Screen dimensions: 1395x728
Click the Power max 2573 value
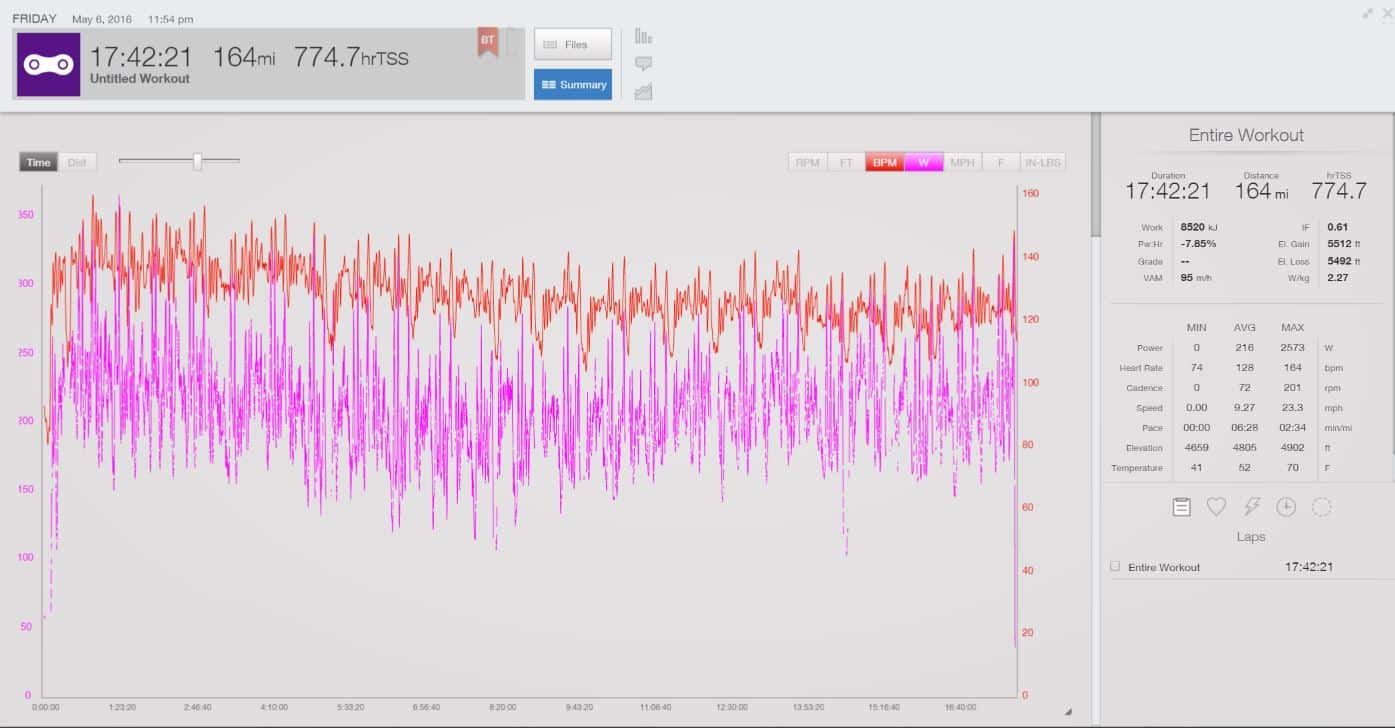[x=1292, y=348]
